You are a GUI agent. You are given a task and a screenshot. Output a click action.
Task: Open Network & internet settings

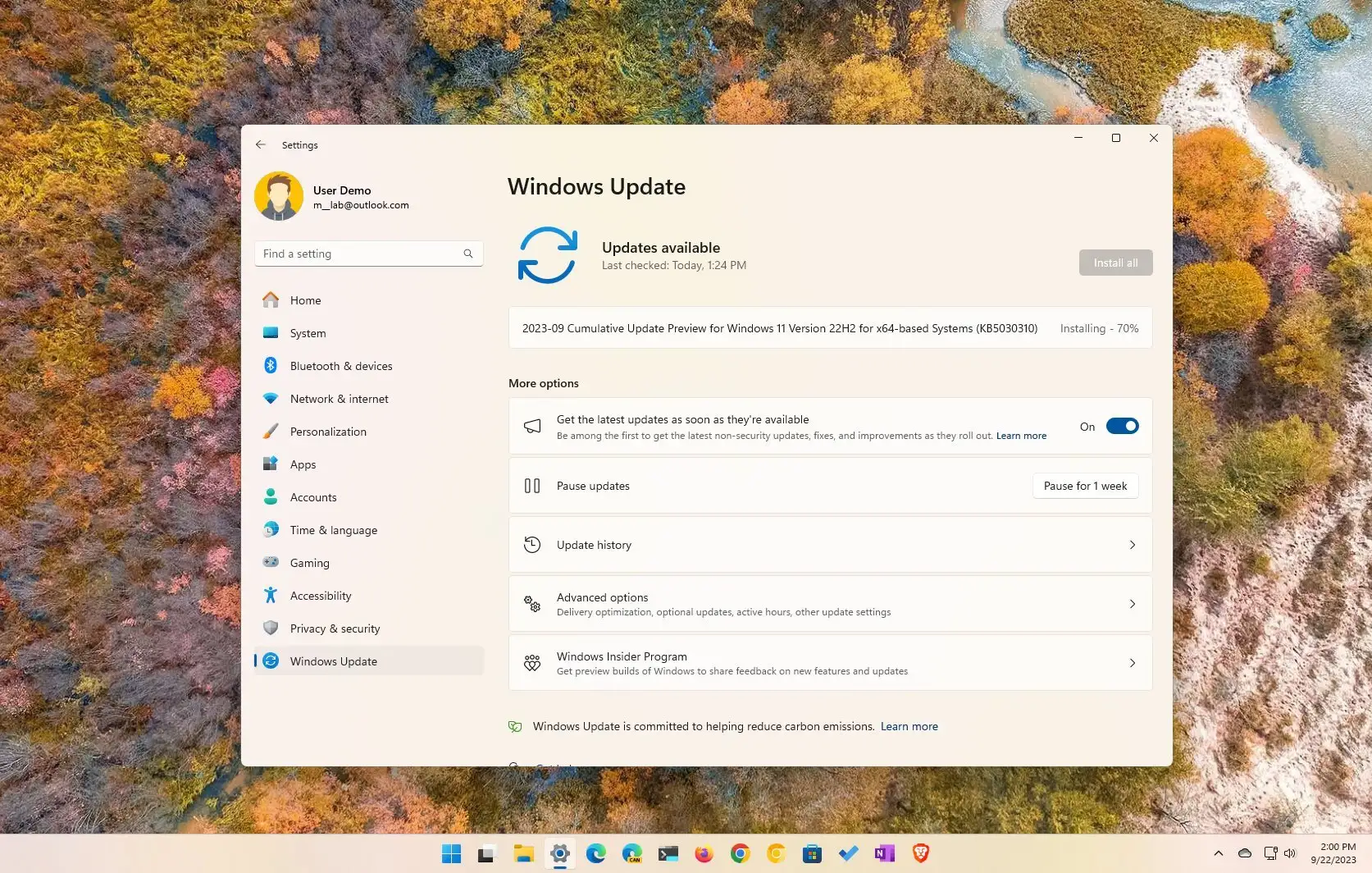click(340, 399)
